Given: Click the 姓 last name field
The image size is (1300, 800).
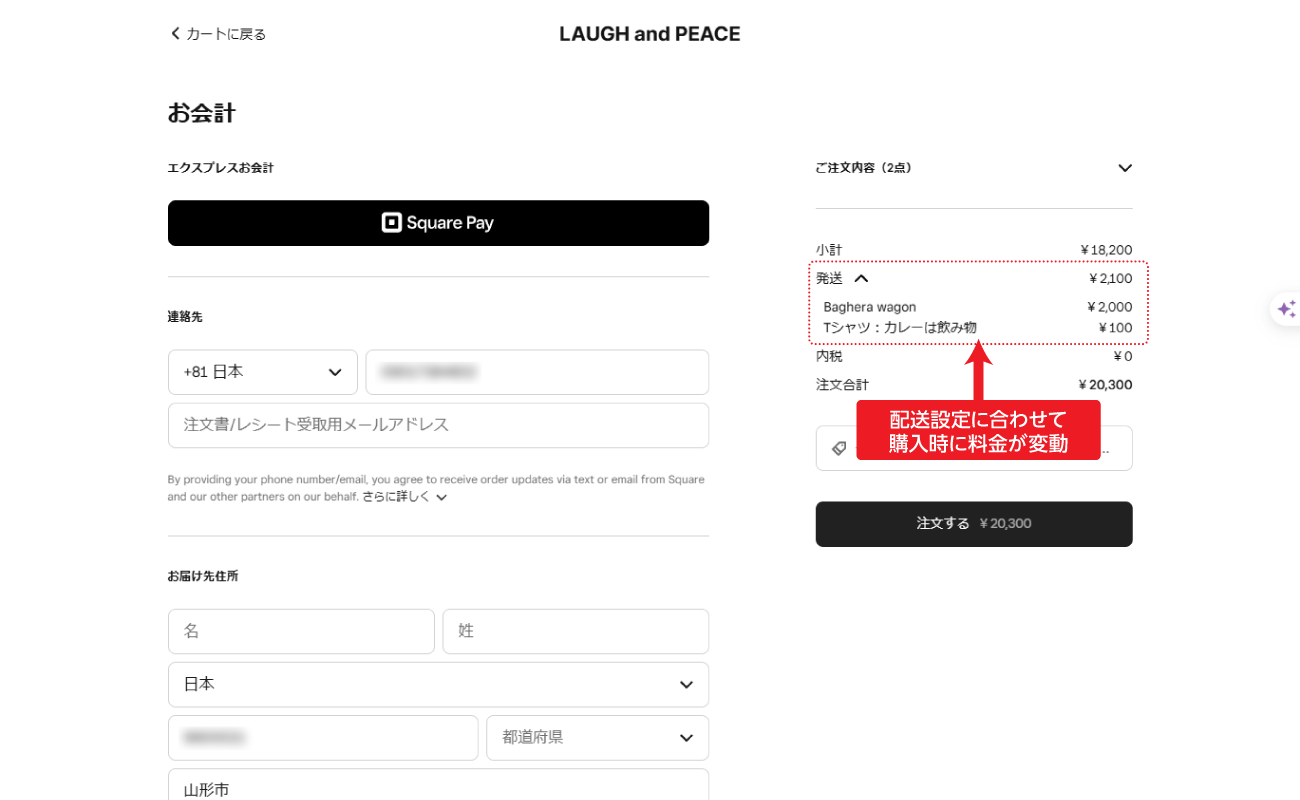Looking at the screenshot, I should click(575, 631).
